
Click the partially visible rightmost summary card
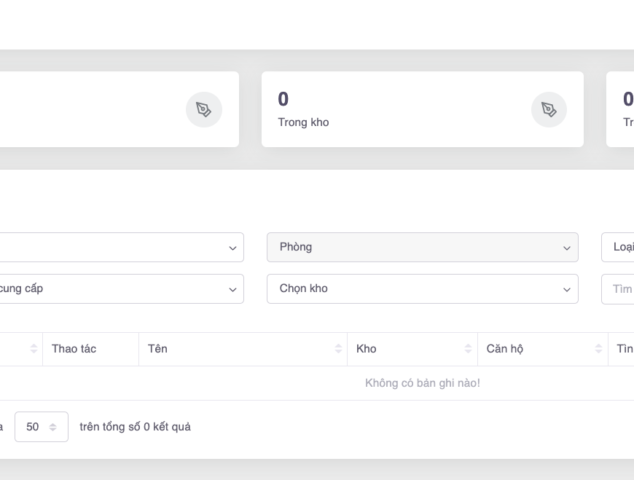pyautogui.click(x=622, y=109)
